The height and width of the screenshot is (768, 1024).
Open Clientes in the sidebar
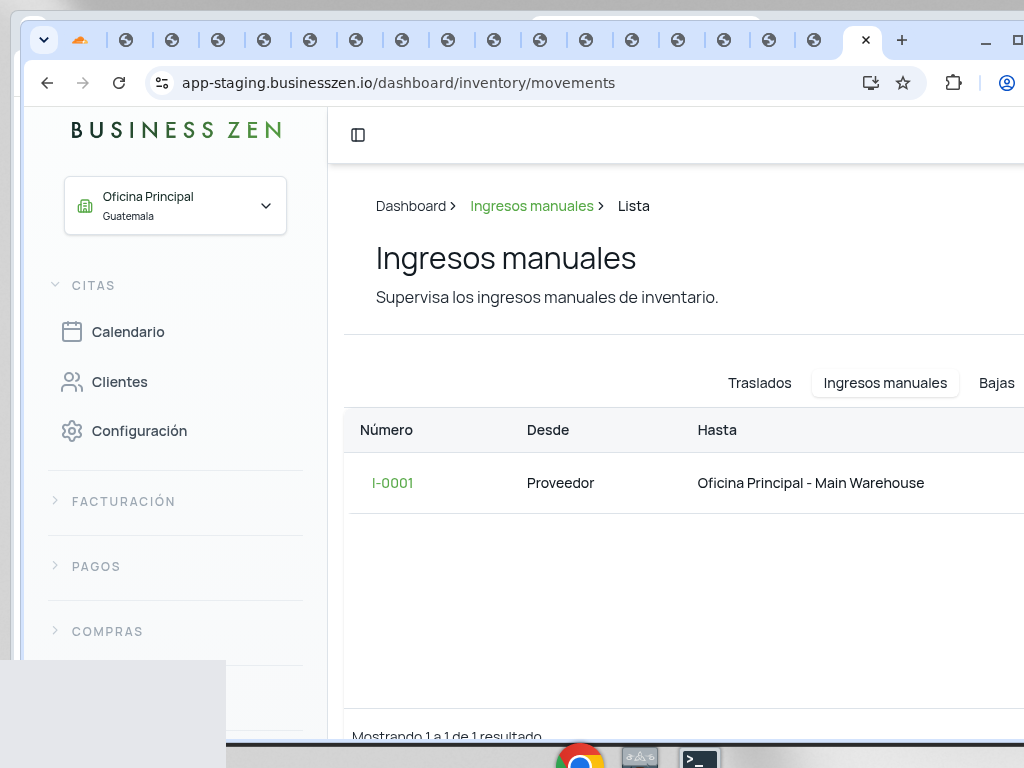click(x=104, y=382)
